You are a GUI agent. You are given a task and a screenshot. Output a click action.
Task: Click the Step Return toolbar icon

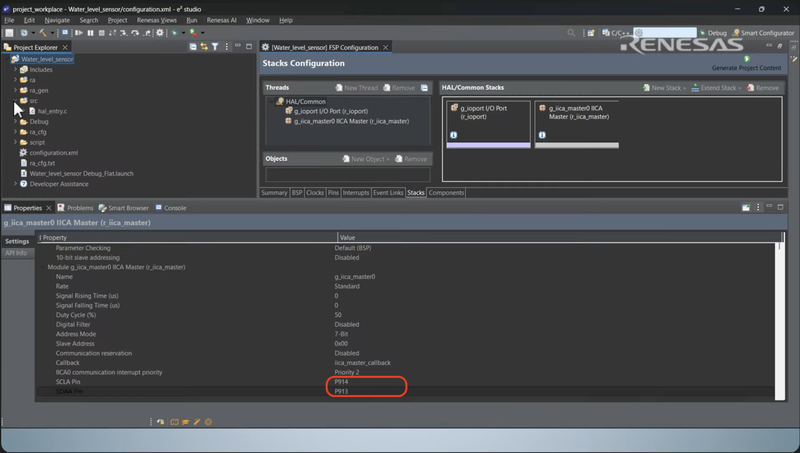147,33
